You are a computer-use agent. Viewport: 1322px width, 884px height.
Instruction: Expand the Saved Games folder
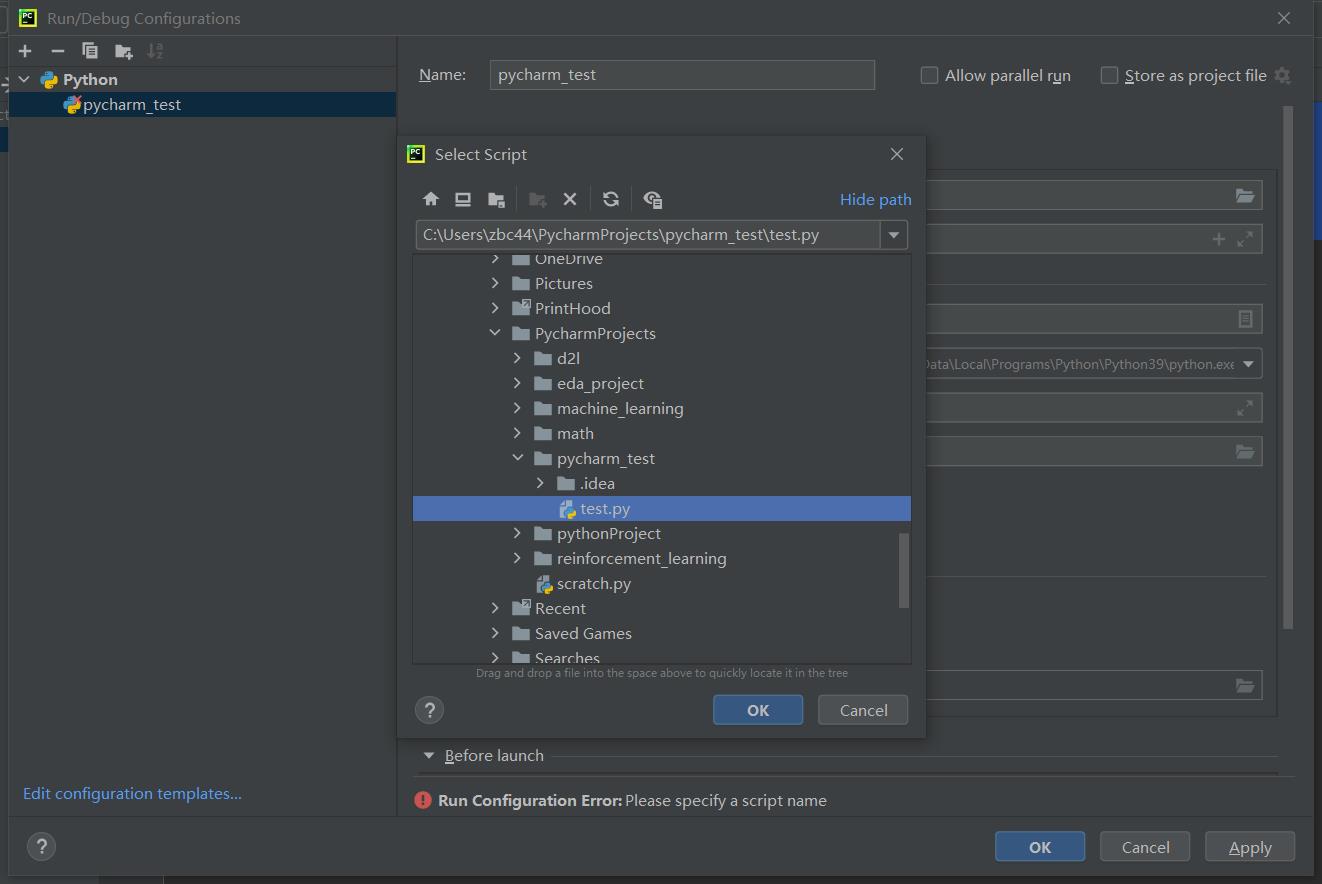coord(495,633)
